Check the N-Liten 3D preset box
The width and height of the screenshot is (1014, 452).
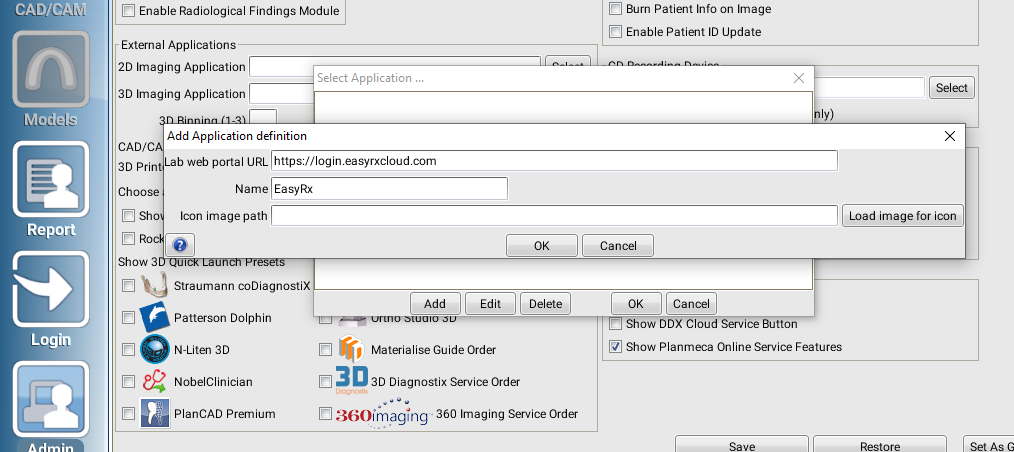129,349
